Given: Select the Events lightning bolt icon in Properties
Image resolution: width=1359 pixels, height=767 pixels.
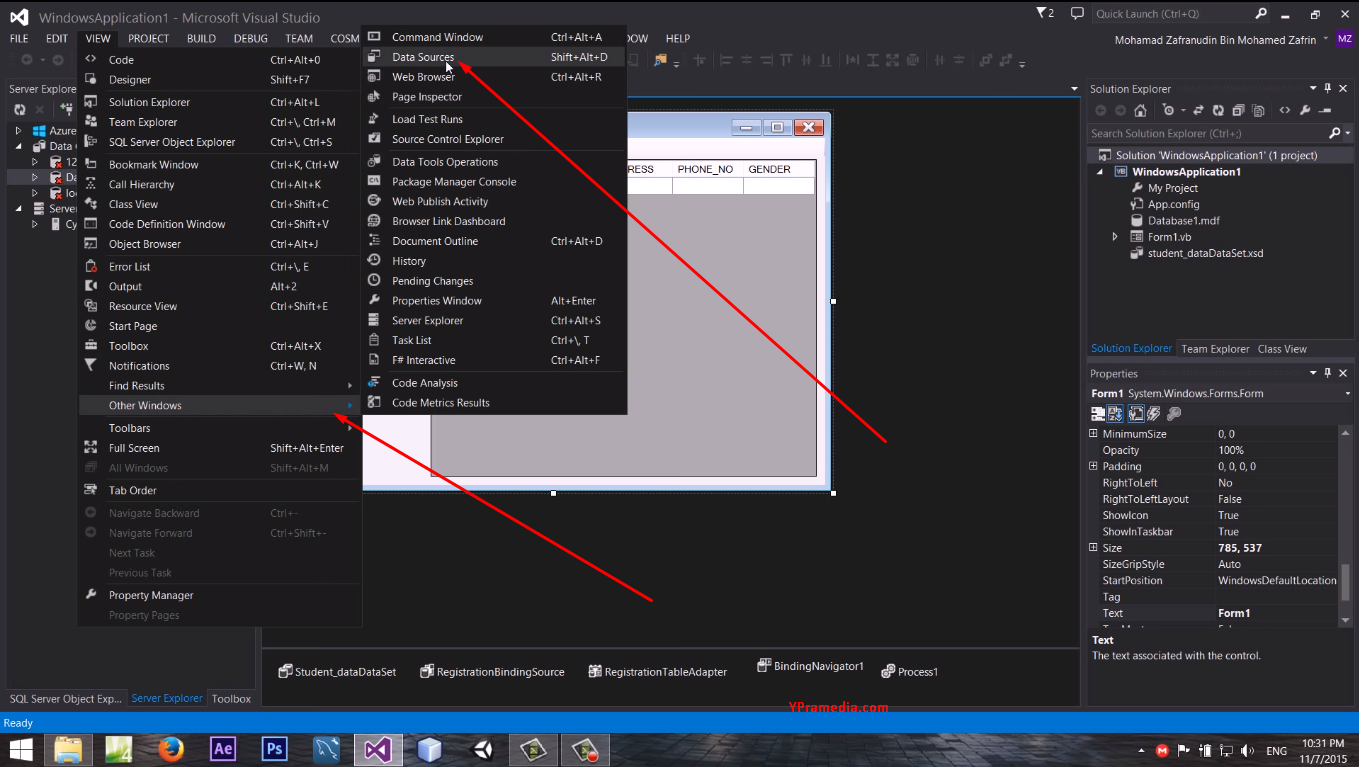Looking at the screenshot, I should (x=1155, y=413).
